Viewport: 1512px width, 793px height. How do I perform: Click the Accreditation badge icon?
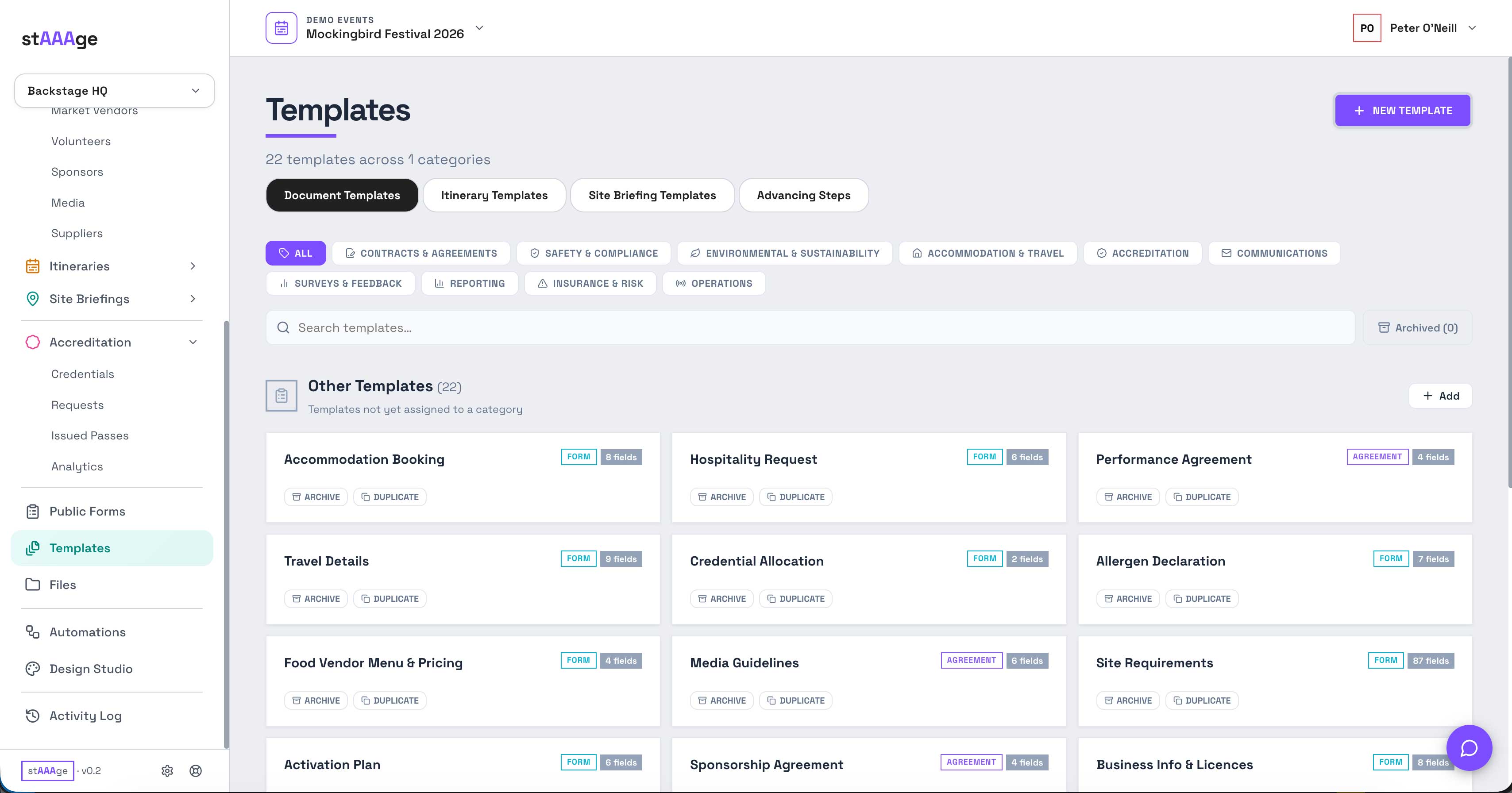tap(33, 342)
